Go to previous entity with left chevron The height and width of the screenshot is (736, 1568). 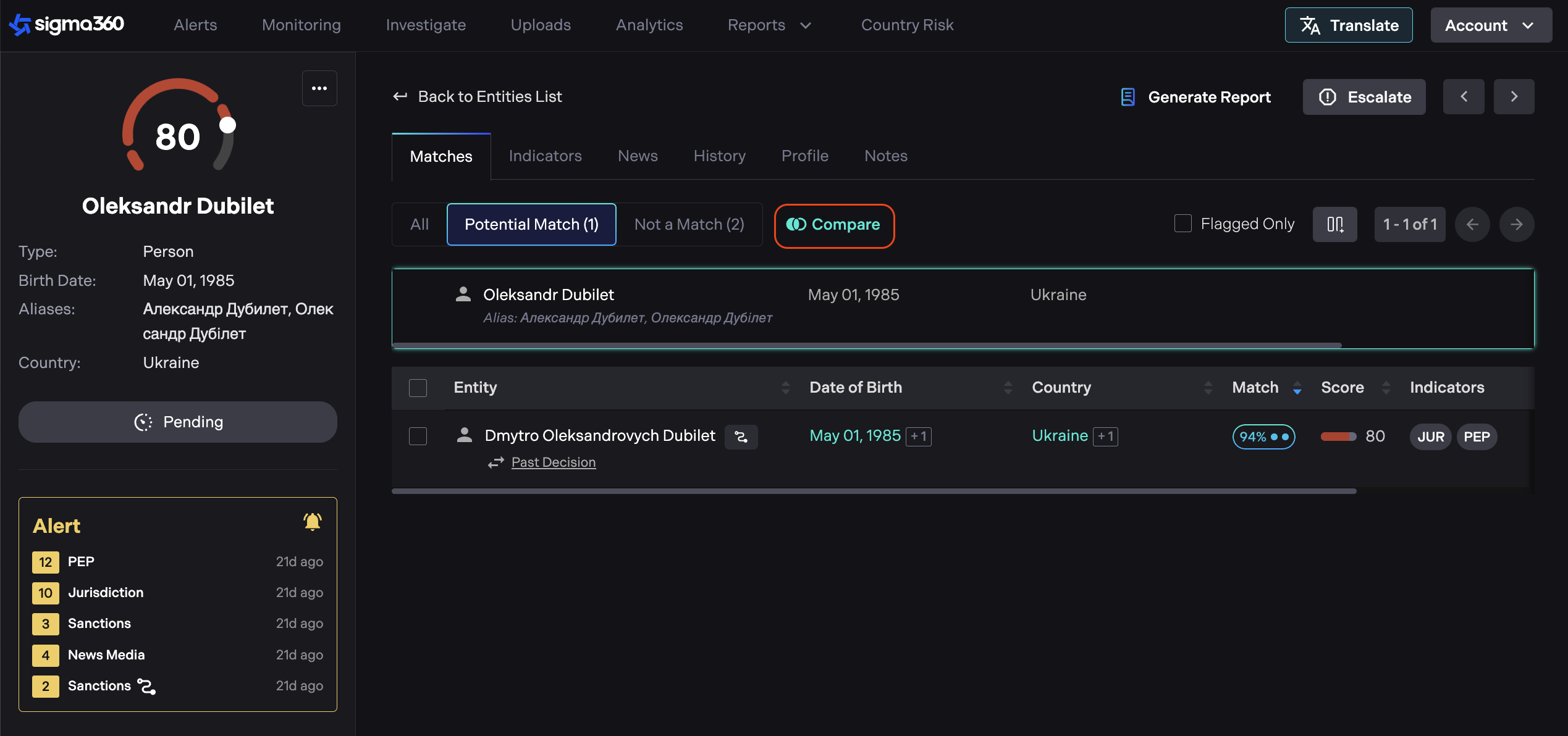point(1463,96)
